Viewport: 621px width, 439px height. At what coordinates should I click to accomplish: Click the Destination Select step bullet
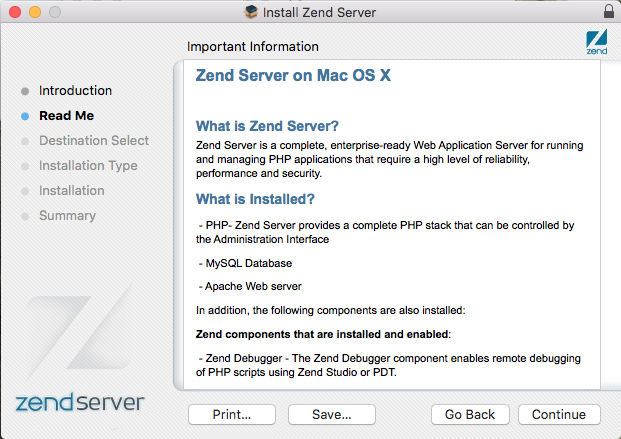(x=25, y=141)
